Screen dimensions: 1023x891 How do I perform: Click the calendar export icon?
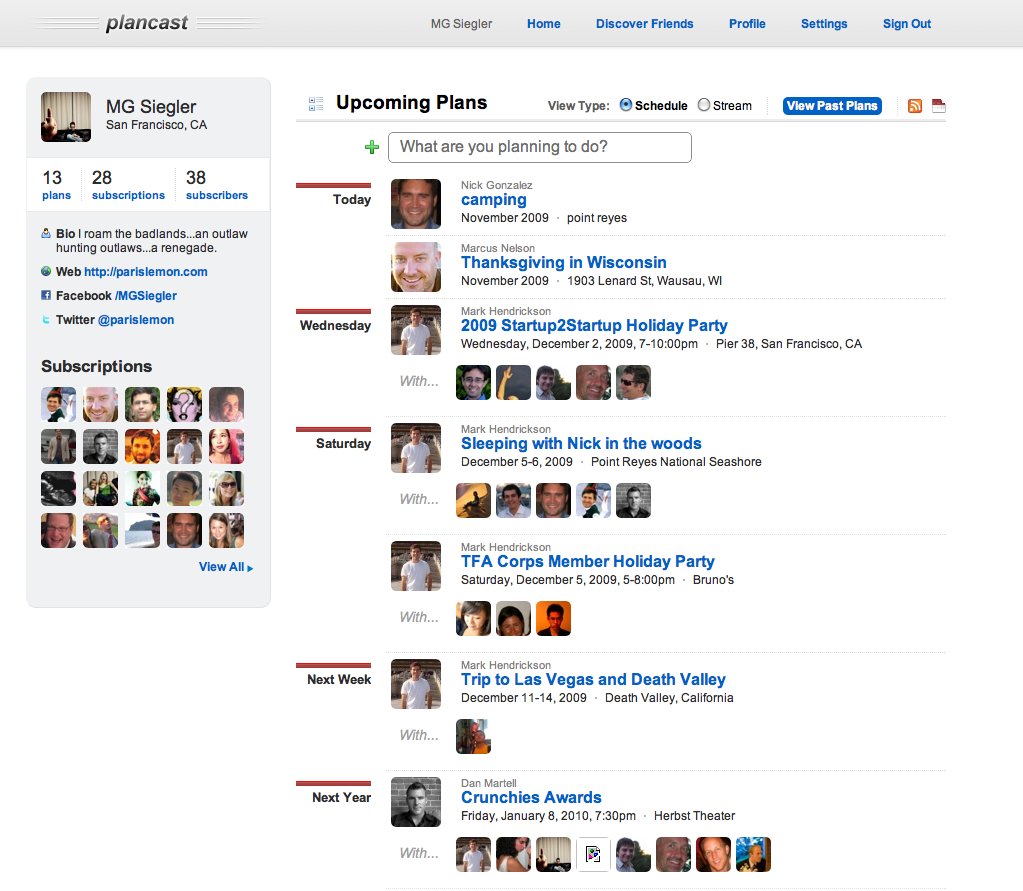tap(938, 106)
